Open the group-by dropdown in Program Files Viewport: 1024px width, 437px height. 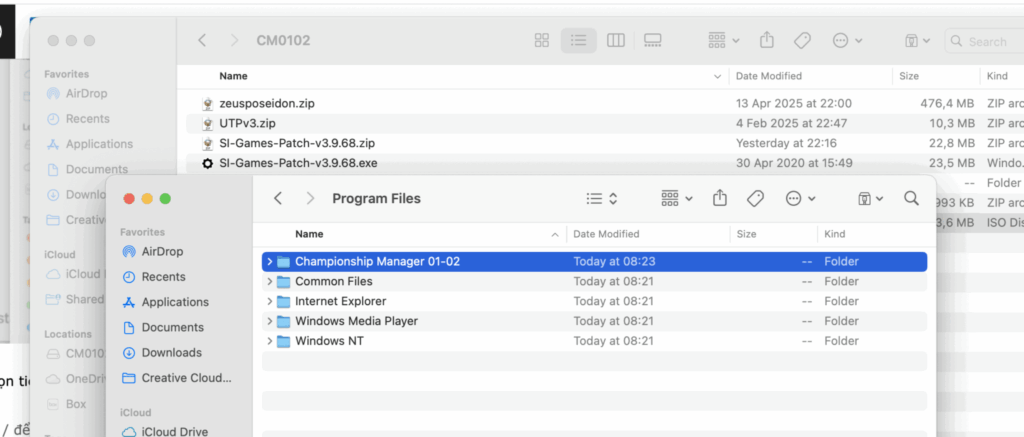pyautogui.click(x=677, y=199)
